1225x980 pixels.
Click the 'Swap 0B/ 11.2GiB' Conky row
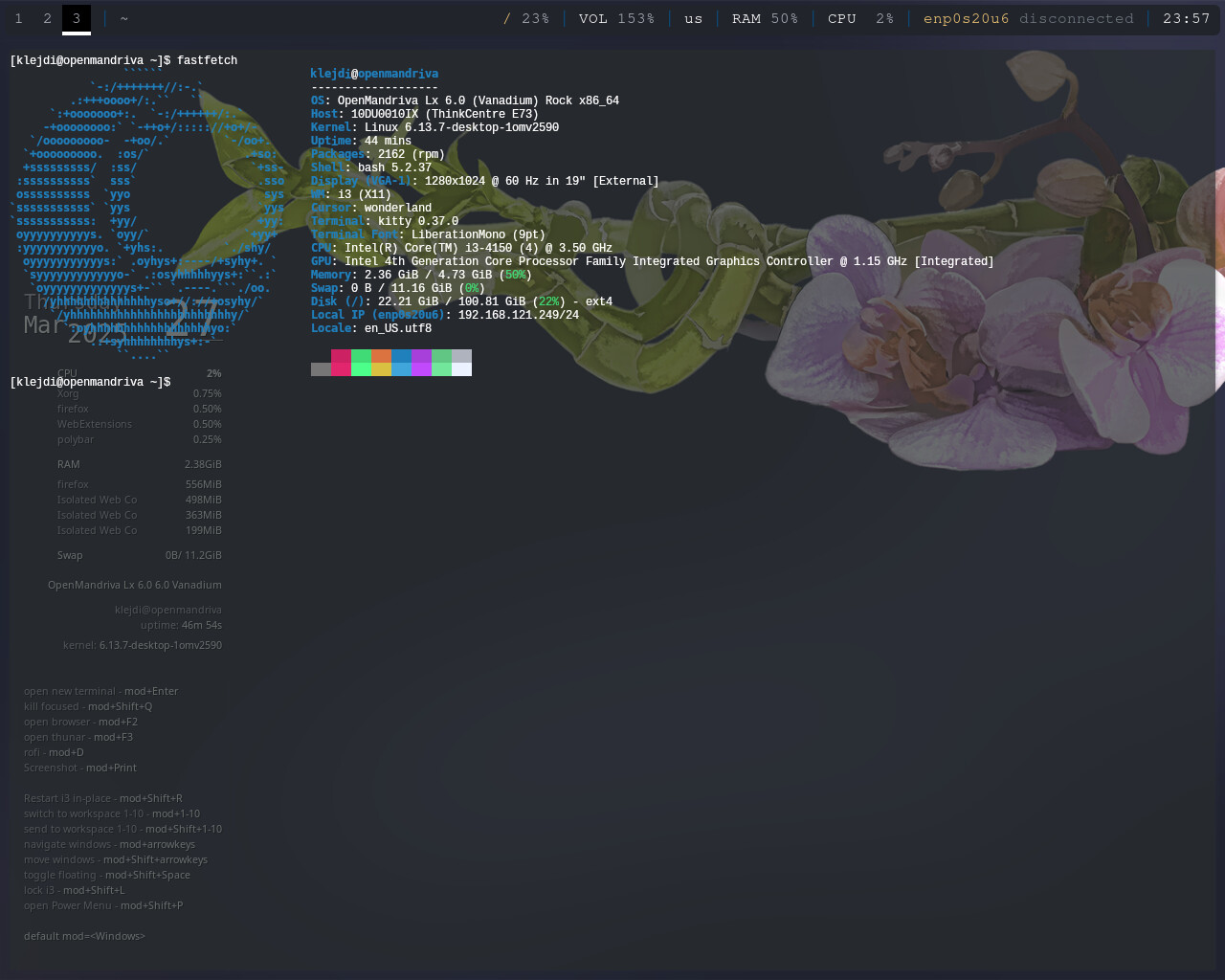point(139,555)
